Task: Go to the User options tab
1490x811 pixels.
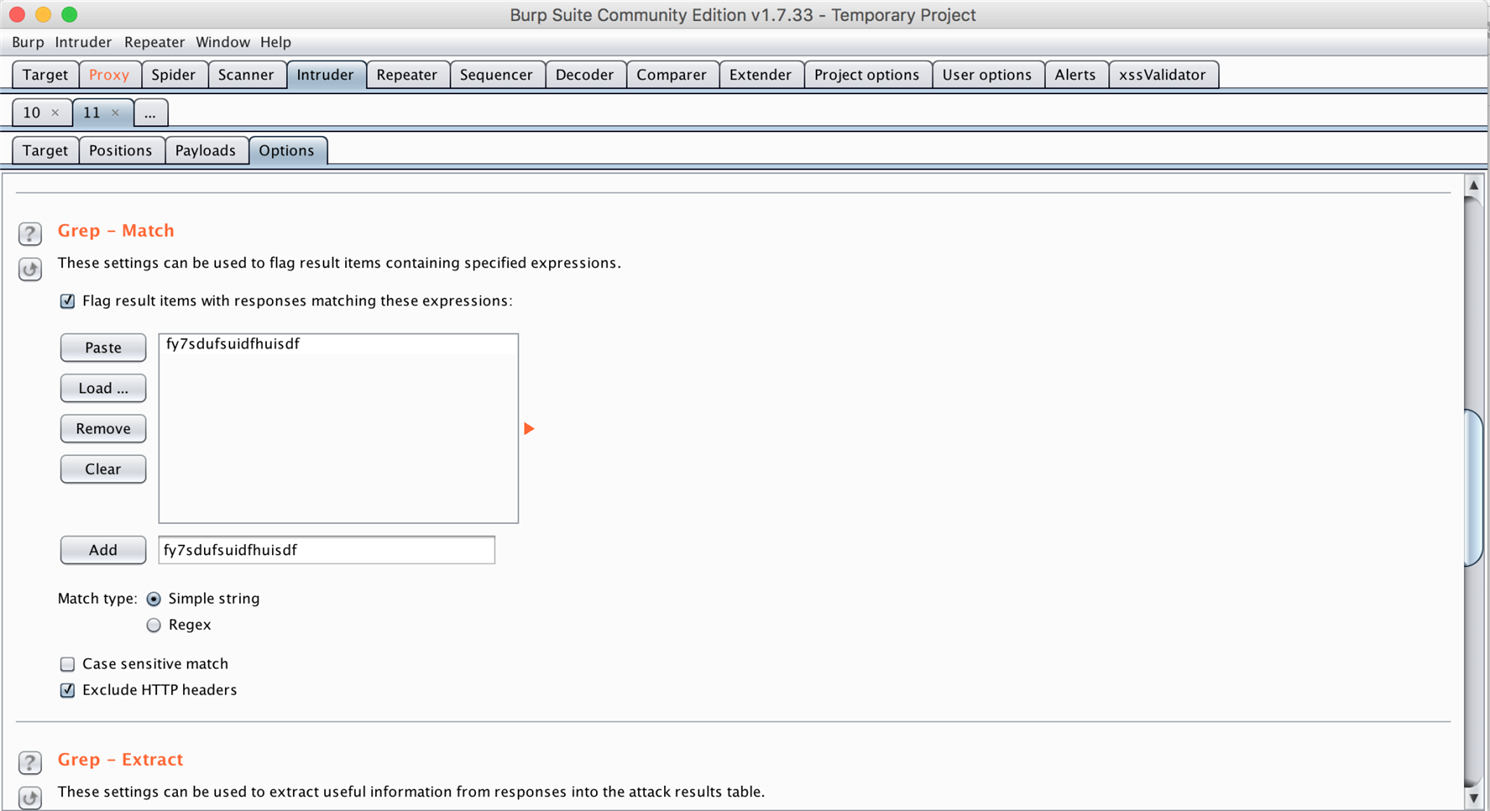Action: click(987, 75)
